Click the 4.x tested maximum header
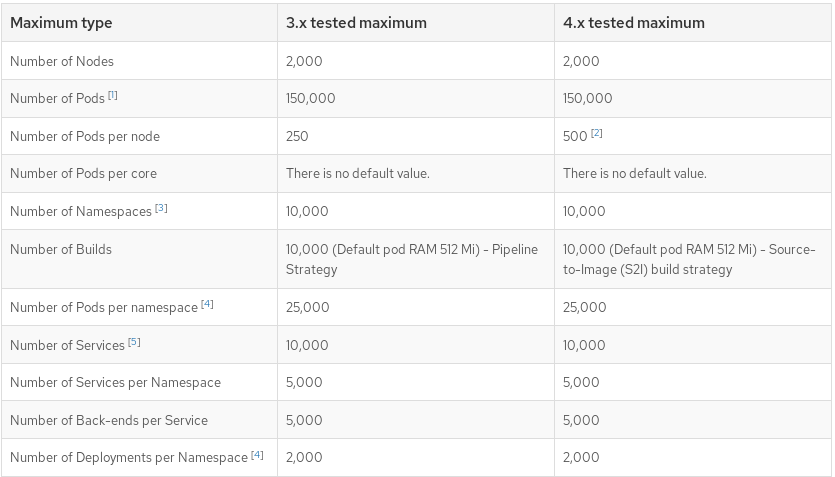The width and height of the screenshot is (835, 477). [x=634, y=23]
